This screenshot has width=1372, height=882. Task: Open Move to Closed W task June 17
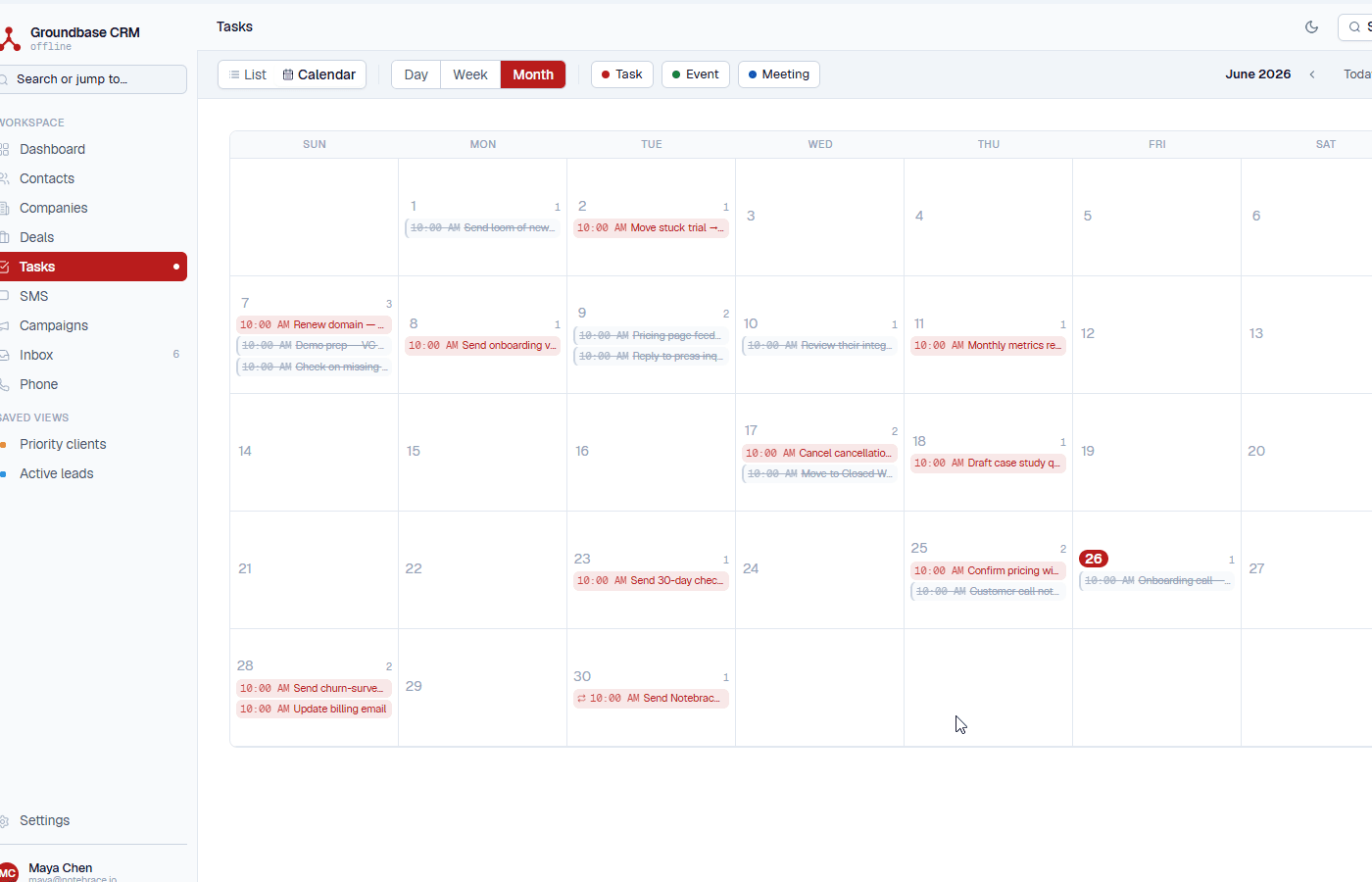point(819,473)
